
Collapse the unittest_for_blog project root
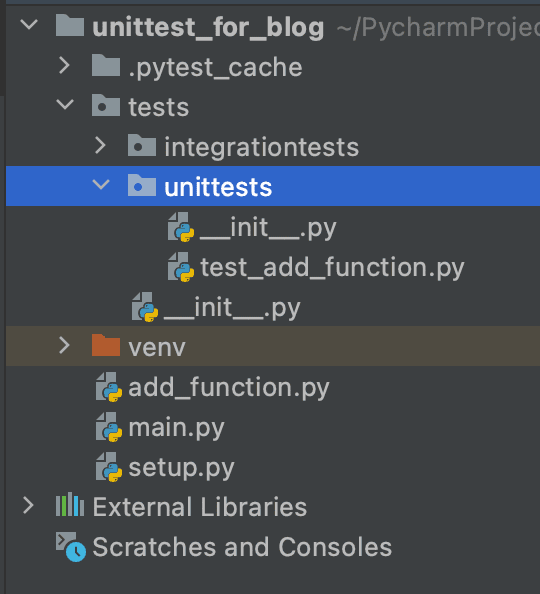click(29, 25)
